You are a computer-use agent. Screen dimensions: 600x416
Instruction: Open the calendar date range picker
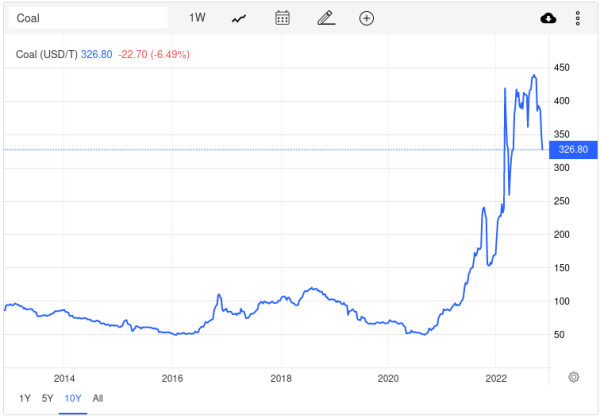click(x=282, y=18)
